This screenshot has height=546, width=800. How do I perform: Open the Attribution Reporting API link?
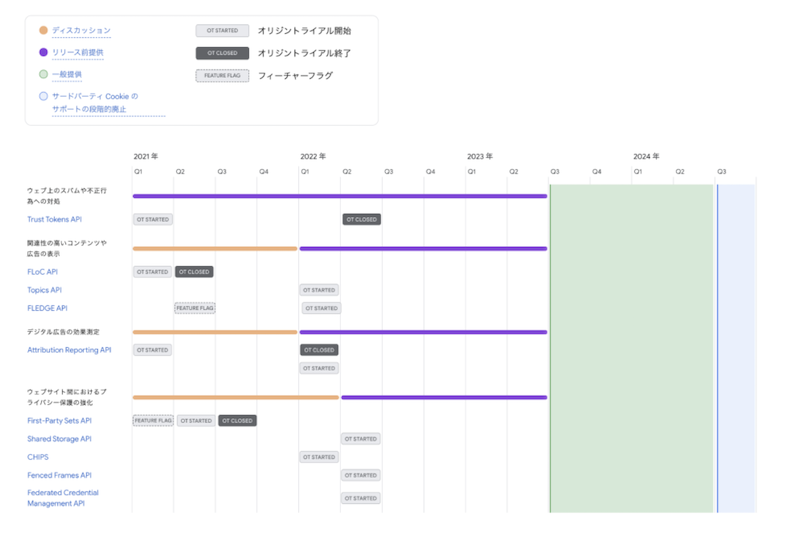point(69,350)
